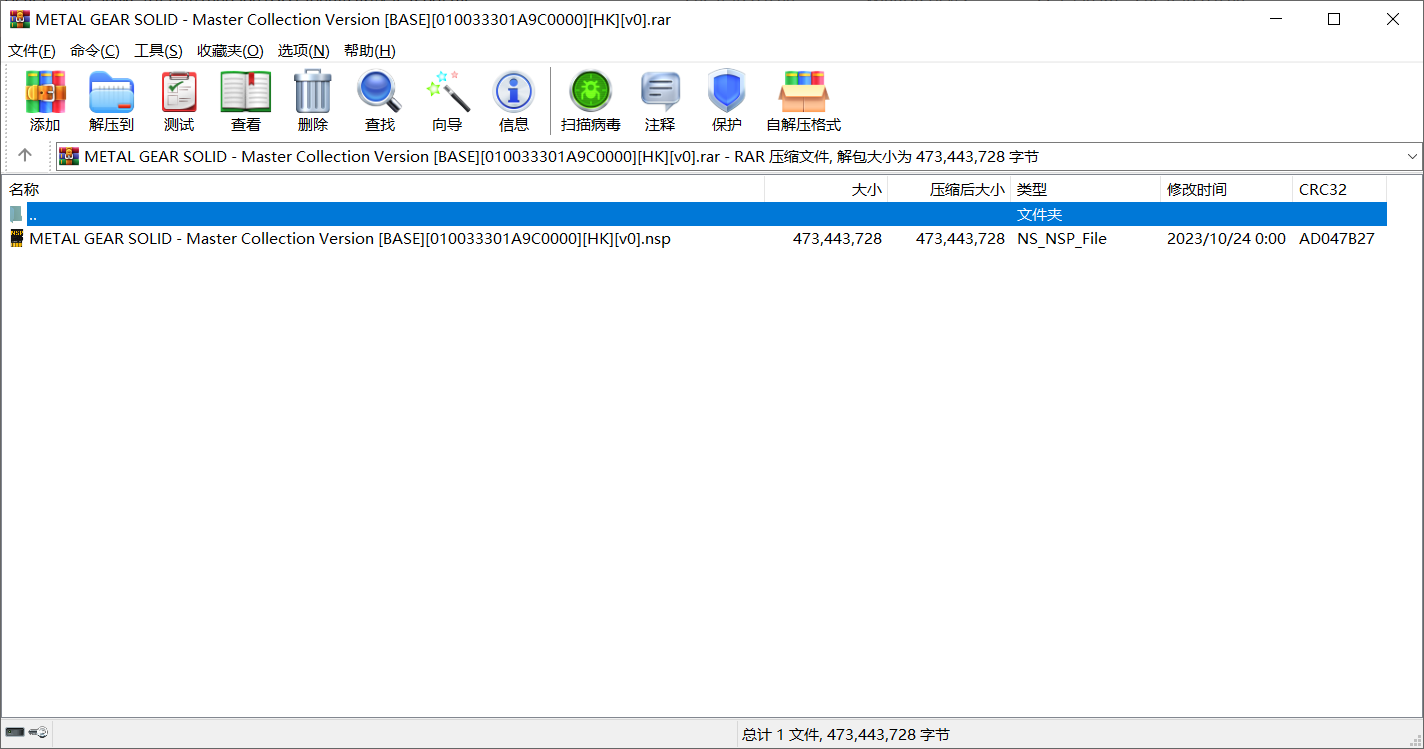Choose 自解压格式 (SFX) toolbar icon

pyautogui.click(x=803, y=93)
